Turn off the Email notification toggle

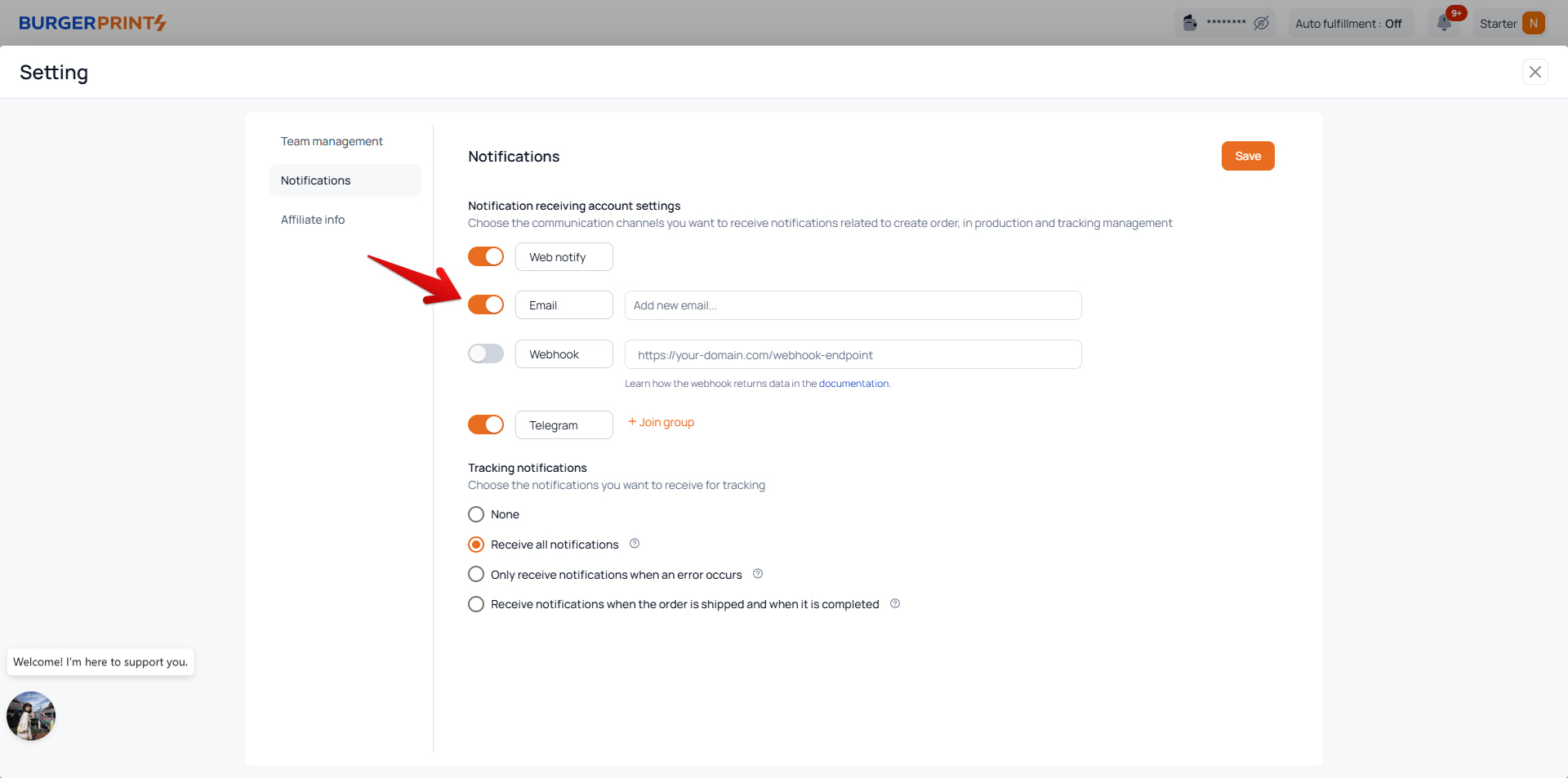tap(486, 305)
